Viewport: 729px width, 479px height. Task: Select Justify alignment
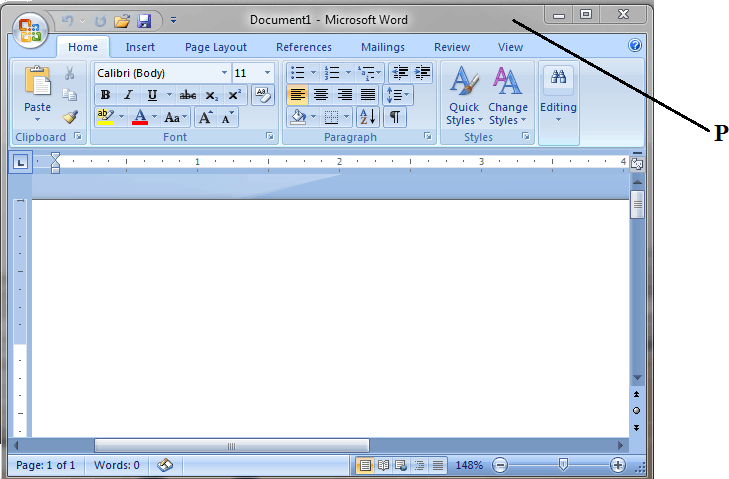(368, 95)
